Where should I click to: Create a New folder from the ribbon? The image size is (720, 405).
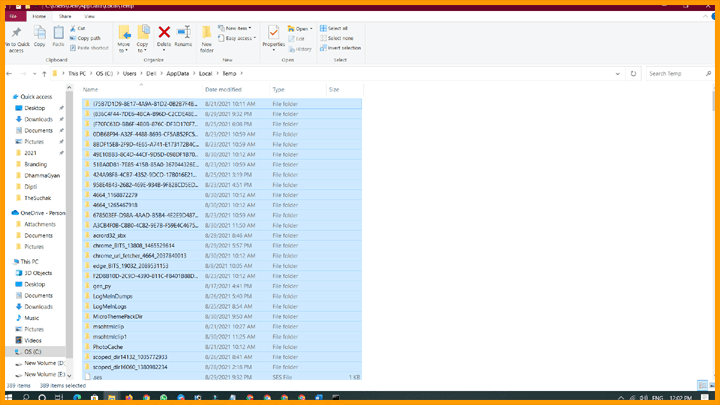point(207,37)
